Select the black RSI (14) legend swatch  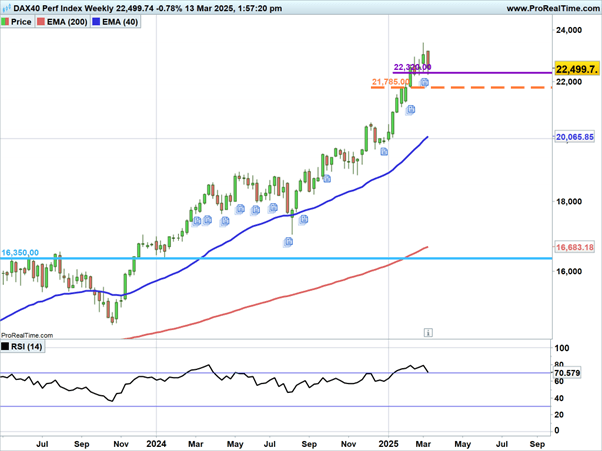coord(5,347)
